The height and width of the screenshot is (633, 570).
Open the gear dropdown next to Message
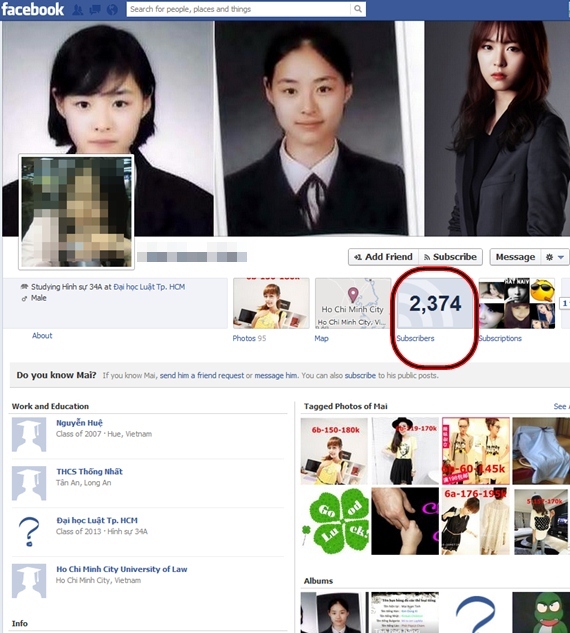[555, 257]
